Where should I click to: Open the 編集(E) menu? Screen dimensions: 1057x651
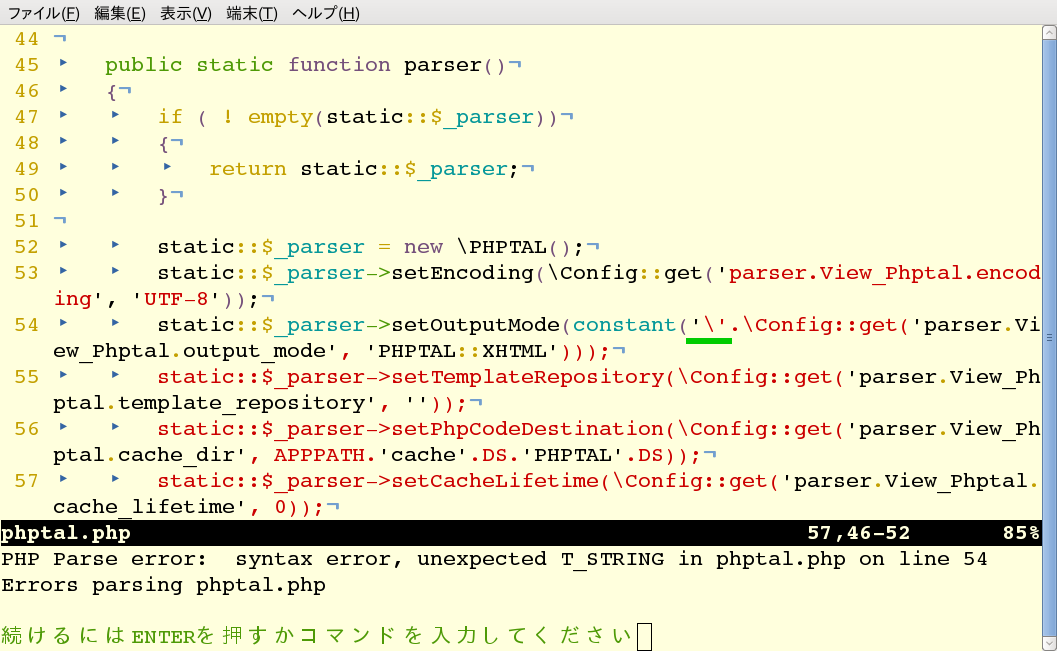click(119, 13)
